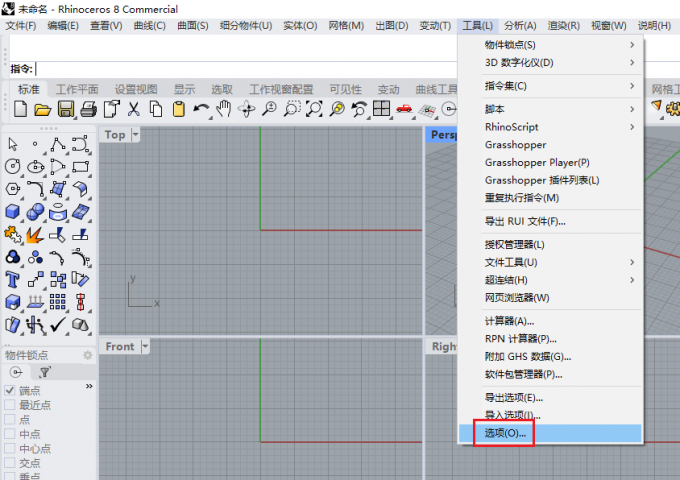Click the osnap filter funnel tab

pyautogui.click(x=45, y=372)
